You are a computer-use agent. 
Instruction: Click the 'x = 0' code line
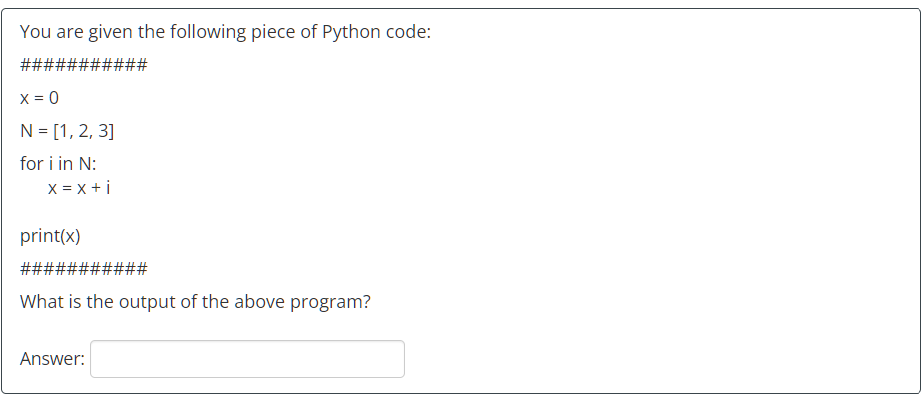pyautogui.click(x=39, y=98)
